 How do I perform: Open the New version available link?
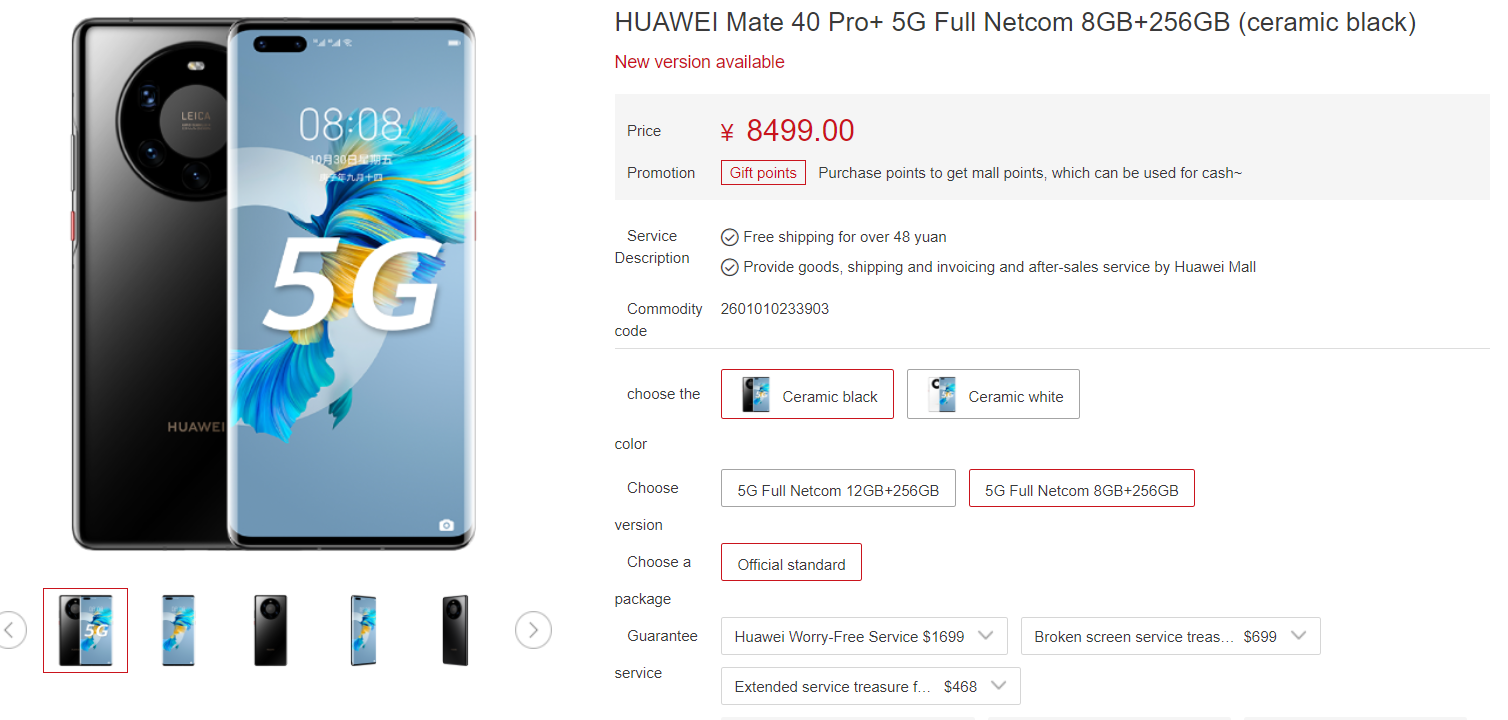[x=699, y=61]
